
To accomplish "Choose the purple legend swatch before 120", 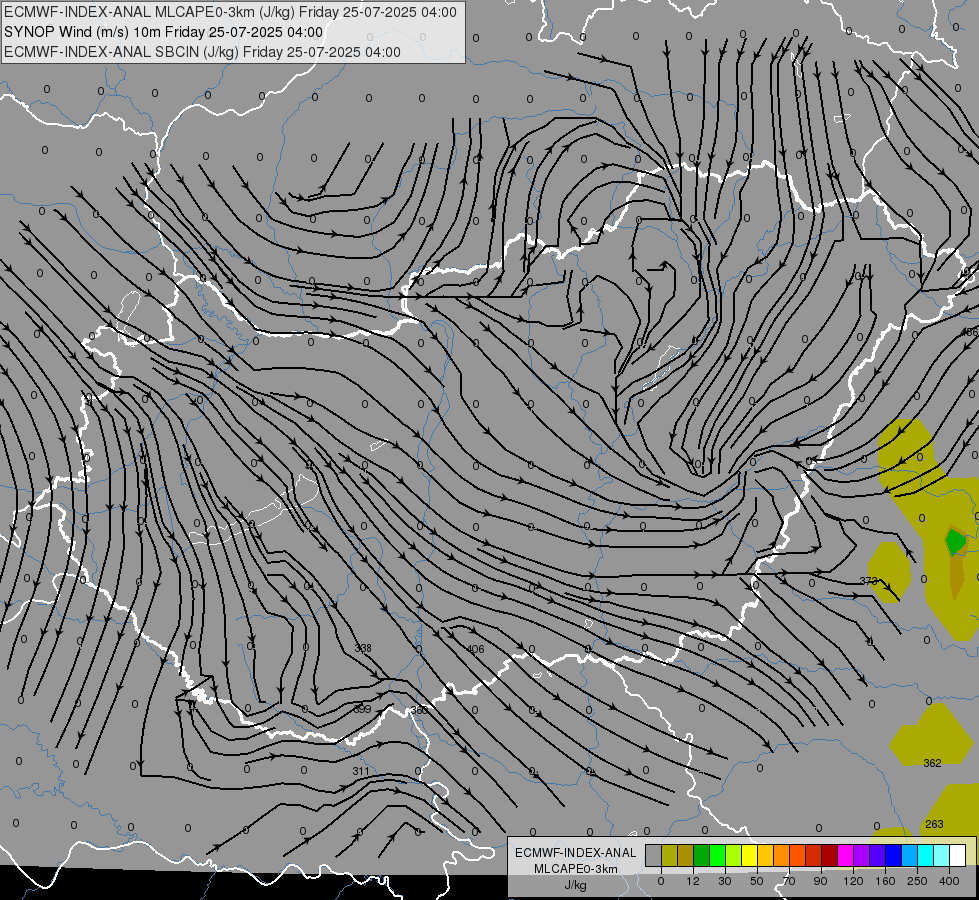I will click(862, 856).
